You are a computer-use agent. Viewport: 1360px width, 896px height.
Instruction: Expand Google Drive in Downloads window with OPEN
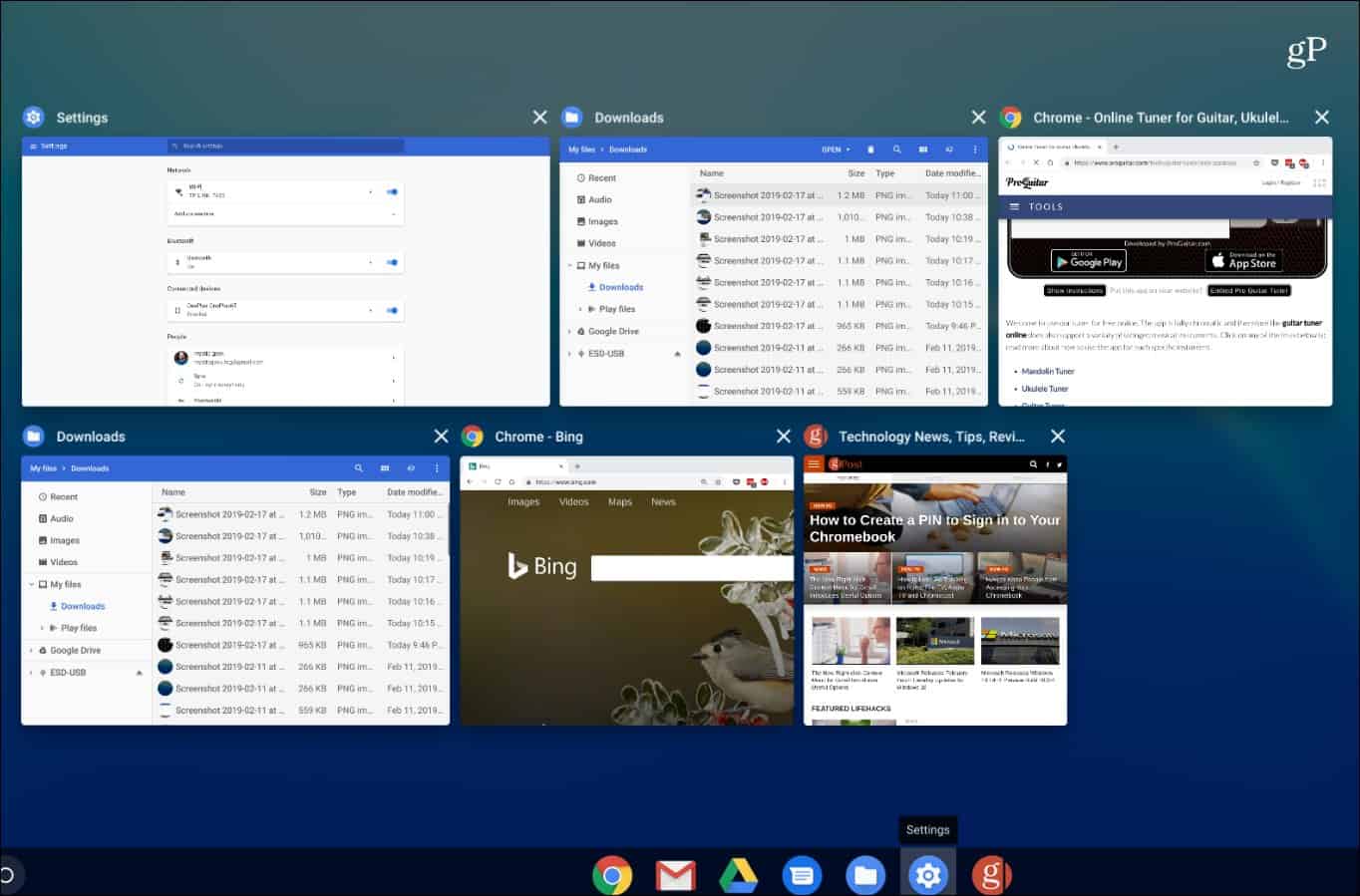(570, 332)
